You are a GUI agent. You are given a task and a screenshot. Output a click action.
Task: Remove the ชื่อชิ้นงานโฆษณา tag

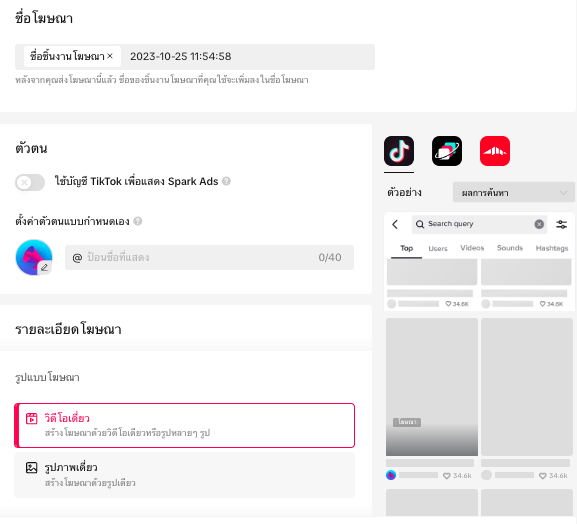[x=110, y=56]
